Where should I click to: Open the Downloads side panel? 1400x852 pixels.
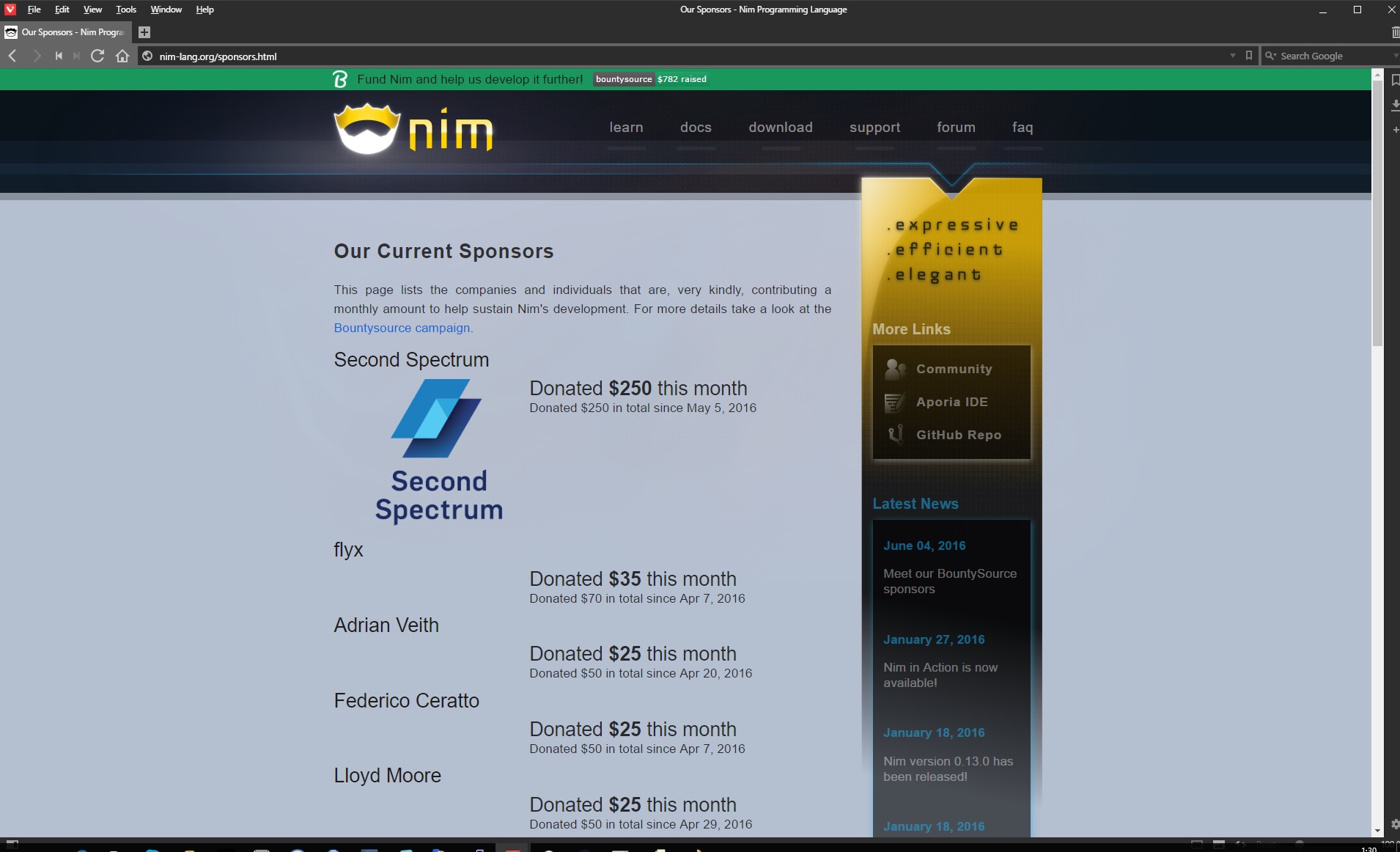1395,106
